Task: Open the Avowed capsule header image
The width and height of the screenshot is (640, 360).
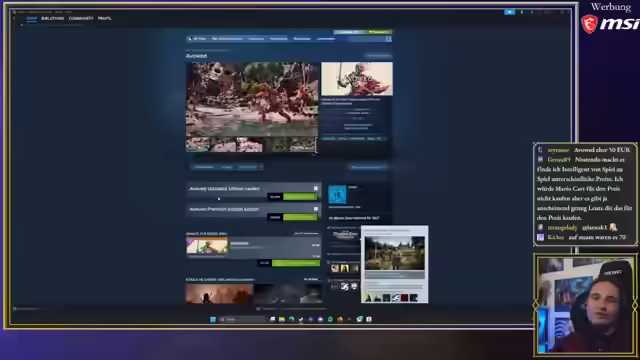Action: pyautogui.click(x=357, y=79)
